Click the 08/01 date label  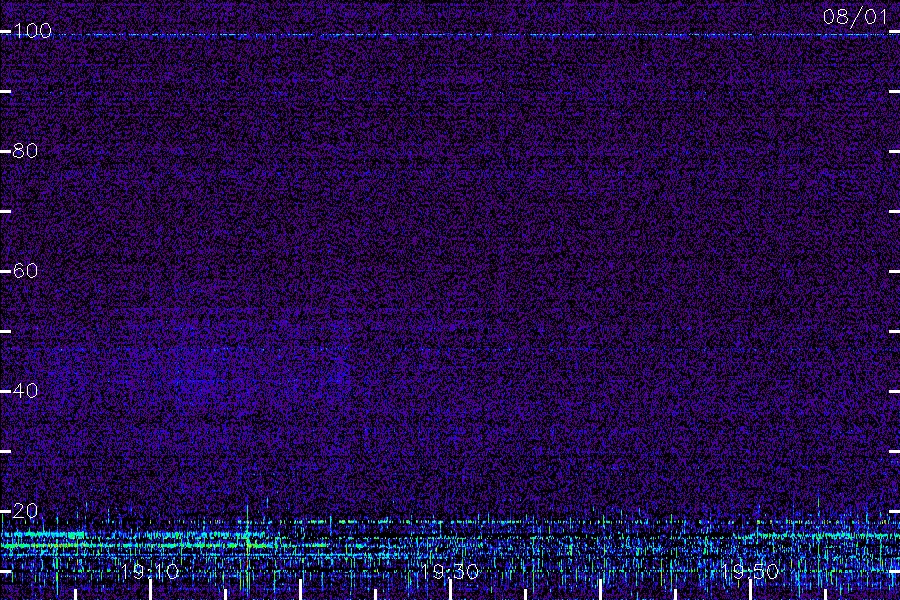point(855,17)
